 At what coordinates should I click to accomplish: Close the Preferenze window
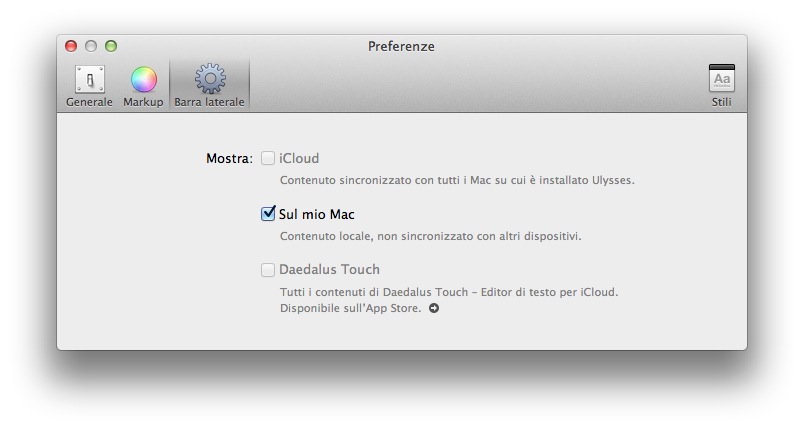coord(71,46)
